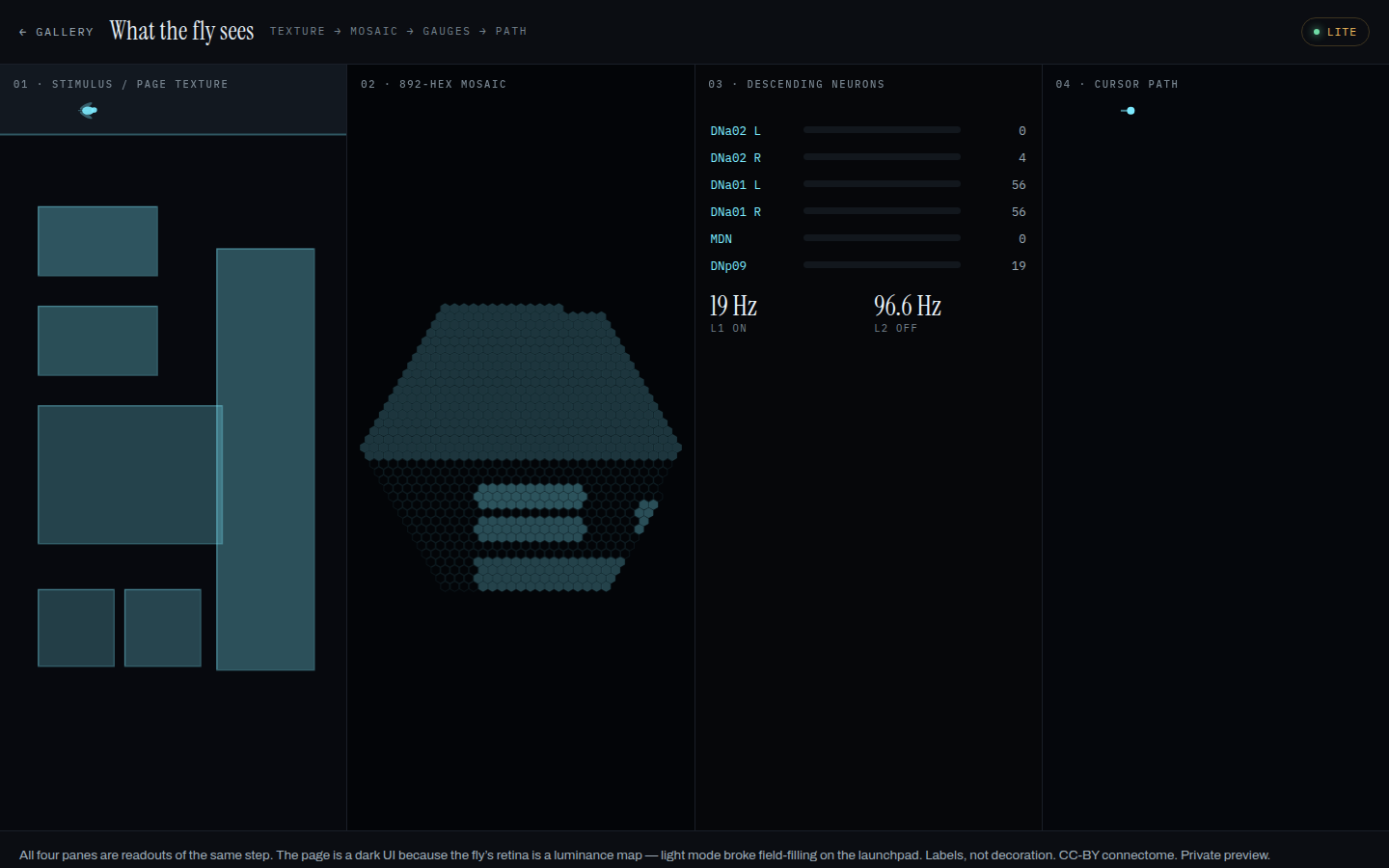
Task: Click the DNa01 L neuron label
Action: (x=735, y=185)
